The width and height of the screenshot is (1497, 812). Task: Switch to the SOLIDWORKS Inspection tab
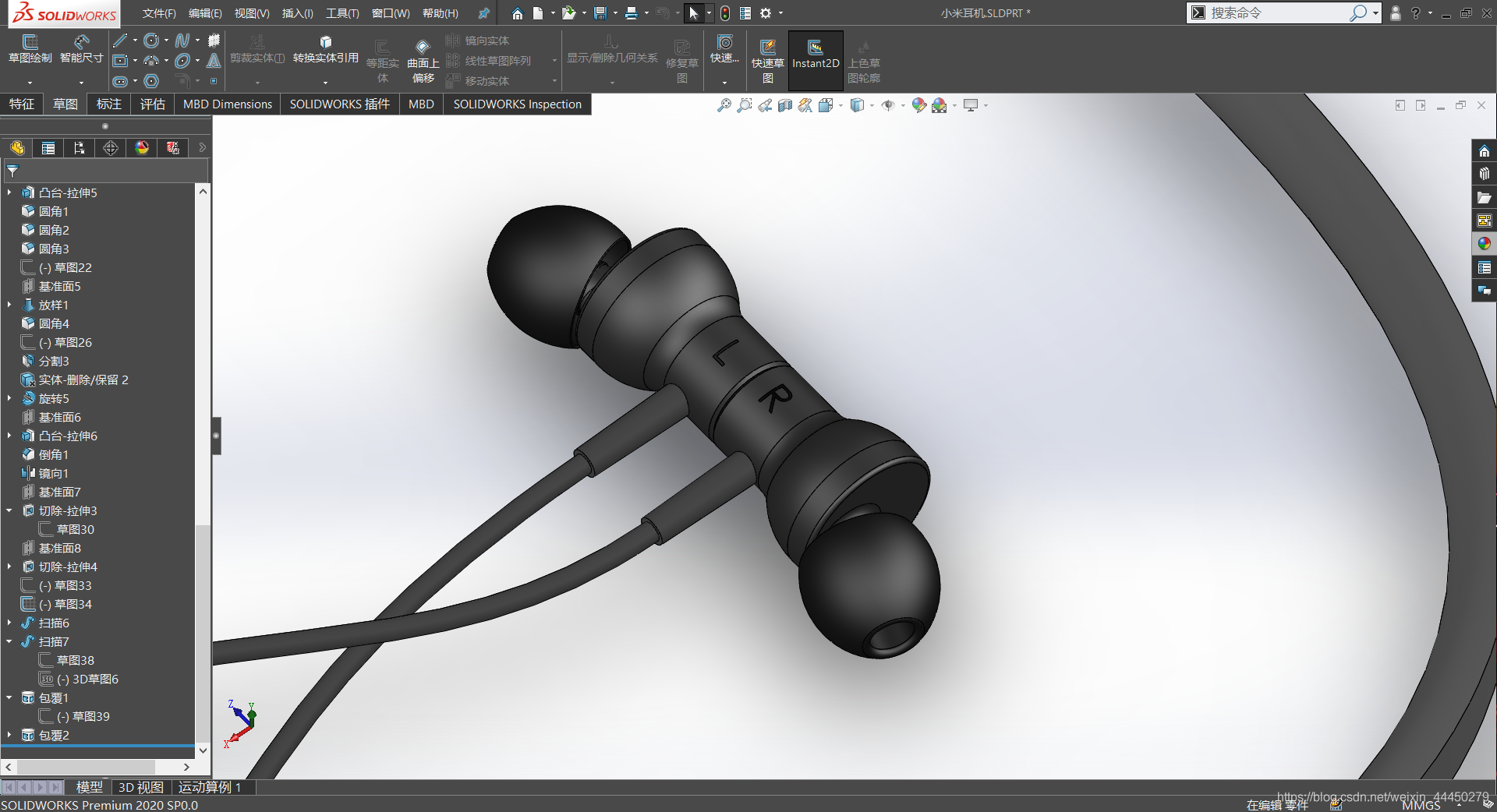[518, 104]
